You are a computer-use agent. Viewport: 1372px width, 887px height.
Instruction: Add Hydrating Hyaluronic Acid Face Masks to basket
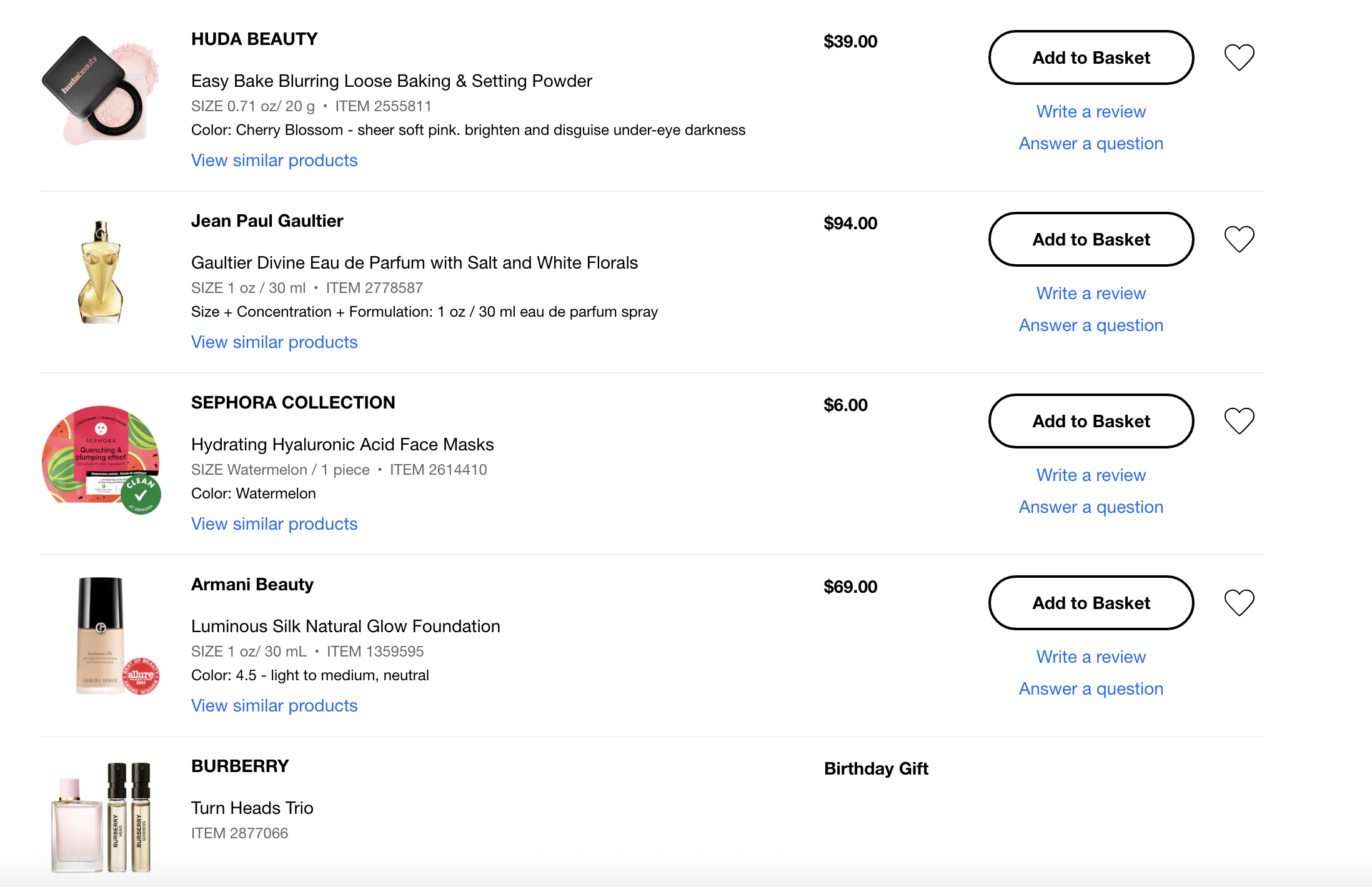(x=1091, y=421)
